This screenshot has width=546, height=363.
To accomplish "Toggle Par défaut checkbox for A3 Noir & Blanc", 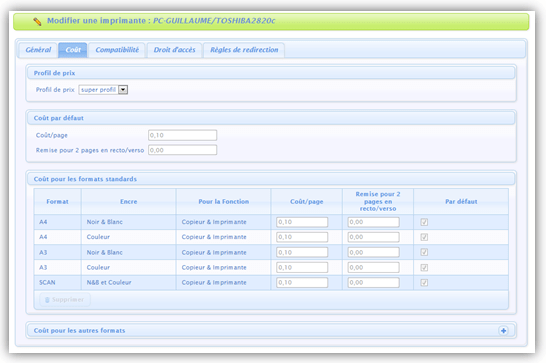I will (x=424, y=252).
